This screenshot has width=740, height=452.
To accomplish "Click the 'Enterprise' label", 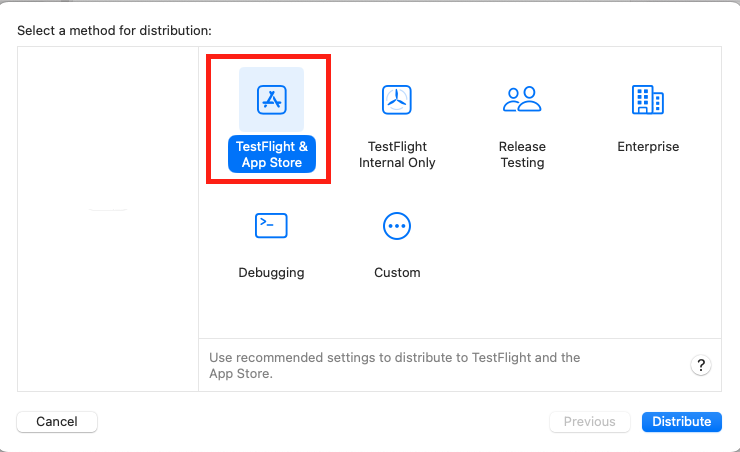I will point(648,147).
